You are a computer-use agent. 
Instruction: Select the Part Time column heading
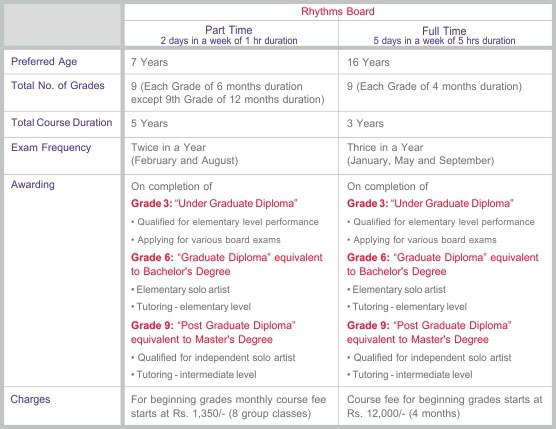tap(229, 30)
